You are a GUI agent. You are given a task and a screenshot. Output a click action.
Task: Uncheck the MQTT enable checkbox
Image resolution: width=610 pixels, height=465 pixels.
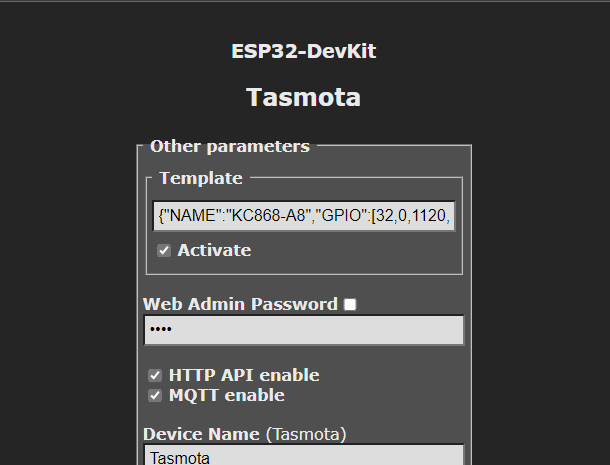click(x=155, y=395)
